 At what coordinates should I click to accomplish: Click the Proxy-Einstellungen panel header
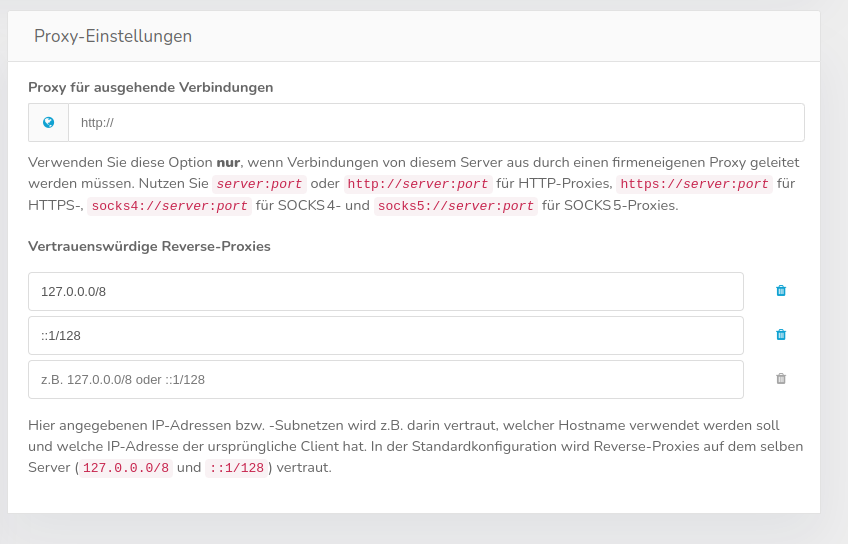pos(113,36)
